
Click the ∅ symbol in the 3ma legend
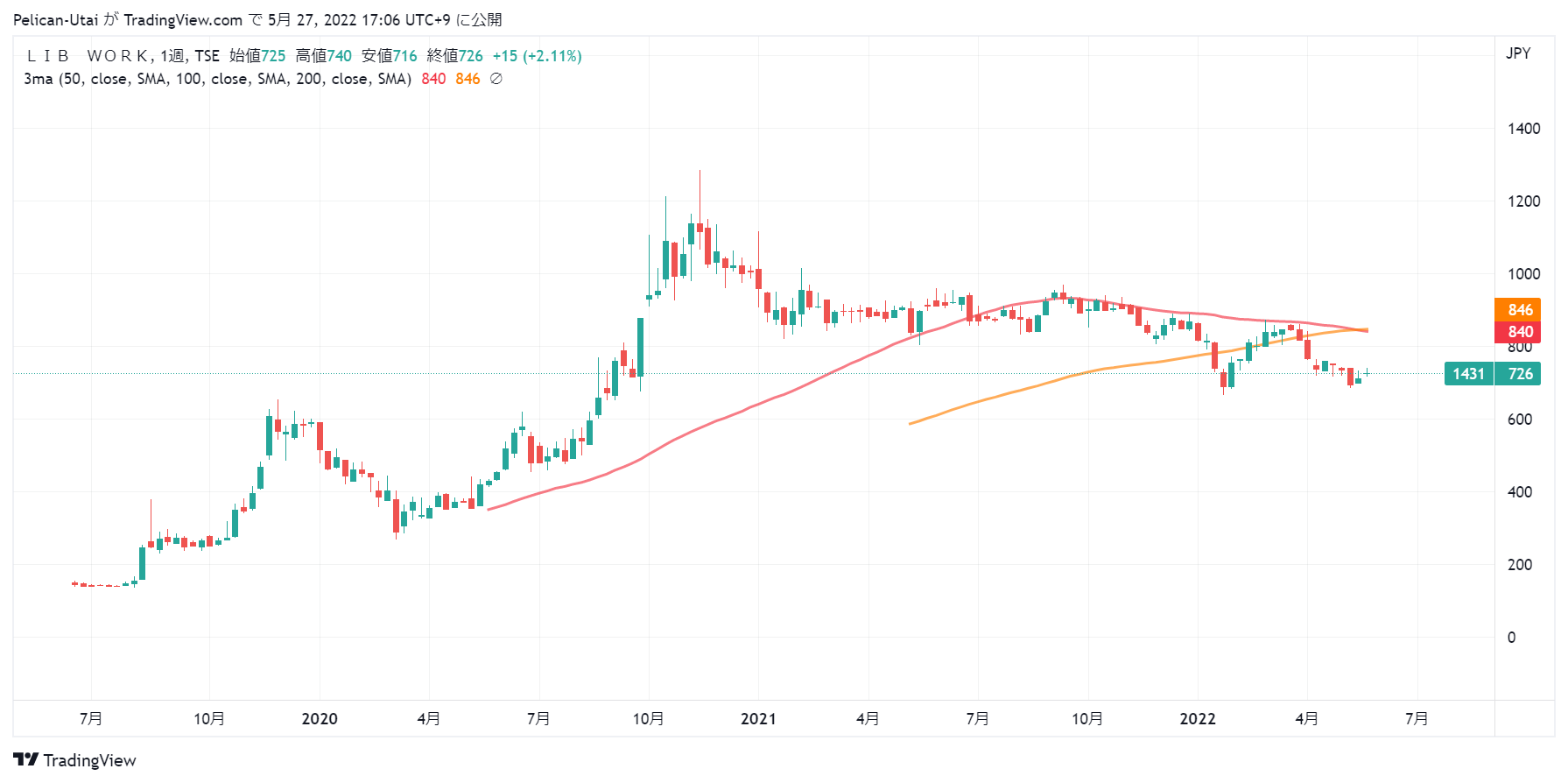(496, 79)
